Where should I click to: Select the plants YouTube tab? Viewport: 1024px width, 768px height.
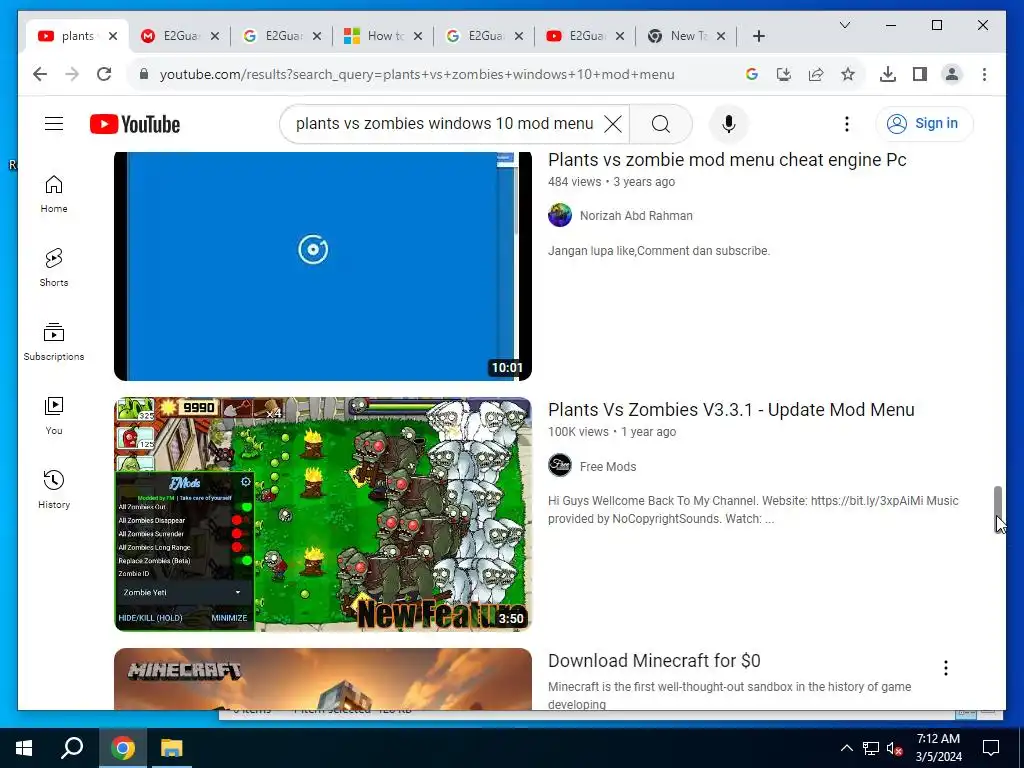[x=78, y=36]
